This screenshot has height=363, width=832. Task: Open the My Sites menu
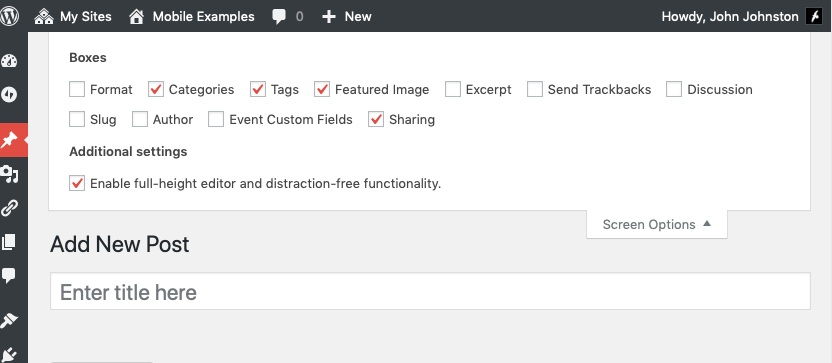pos(73,16)
